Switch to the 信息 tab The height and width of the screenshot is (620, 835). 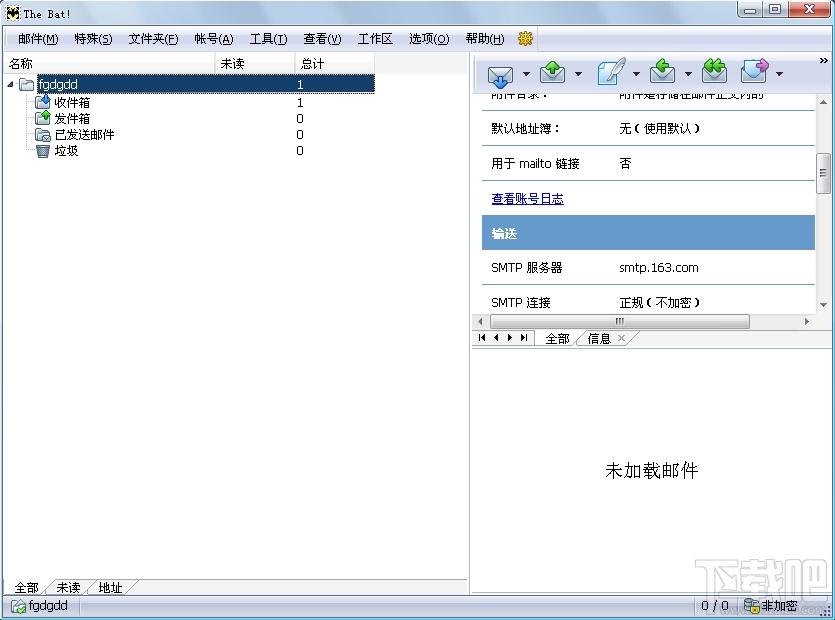tap(599, 339)
